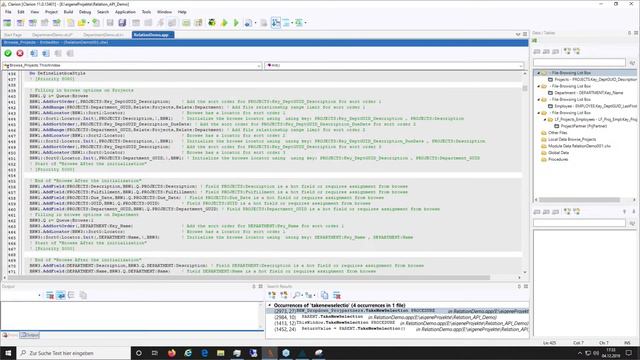
Task: Click horizontal scrollbar of the Data / Tables tree
Action: click(579, 200)
